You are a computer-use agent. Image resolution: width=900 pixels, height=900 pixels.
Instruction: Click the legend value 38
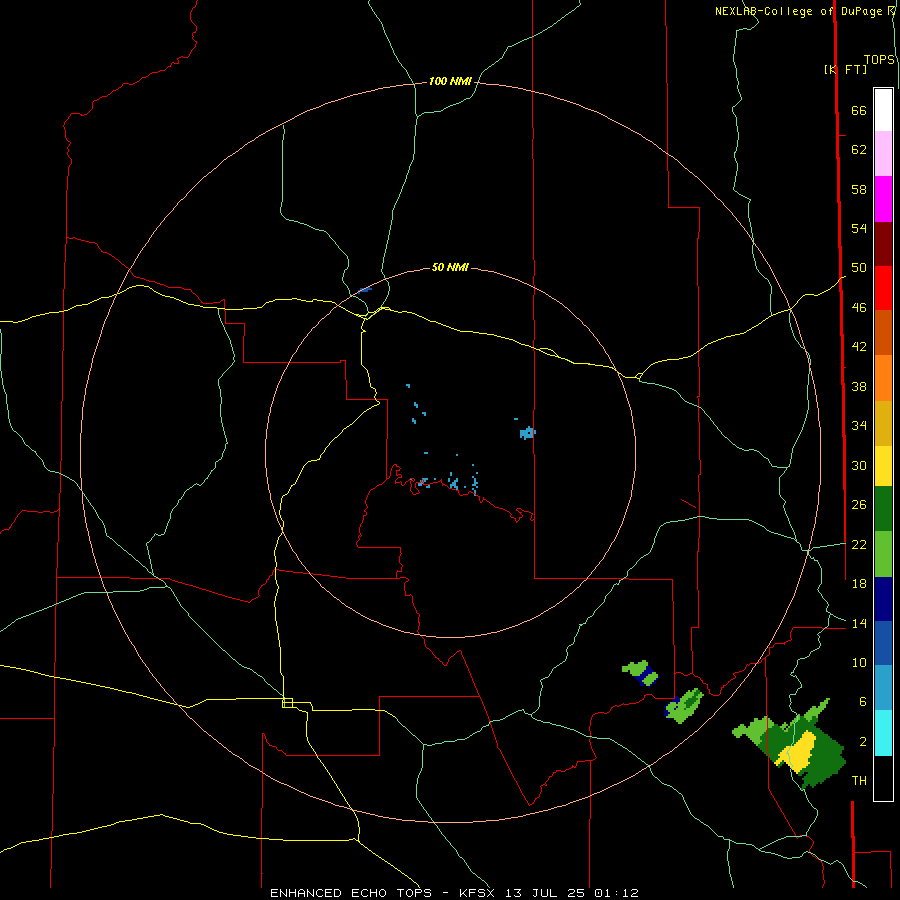pos(859,386)
